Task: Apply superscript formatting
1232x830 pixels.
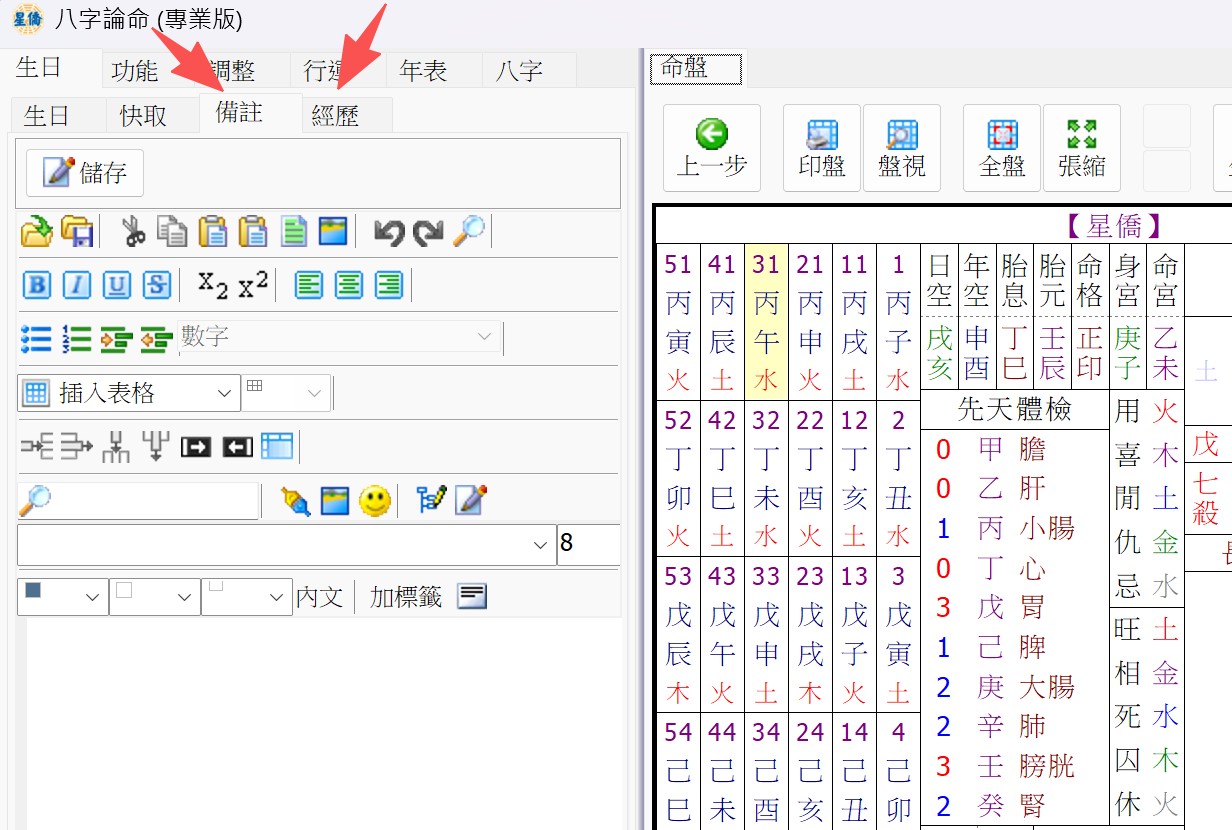Action: [253, 285]
